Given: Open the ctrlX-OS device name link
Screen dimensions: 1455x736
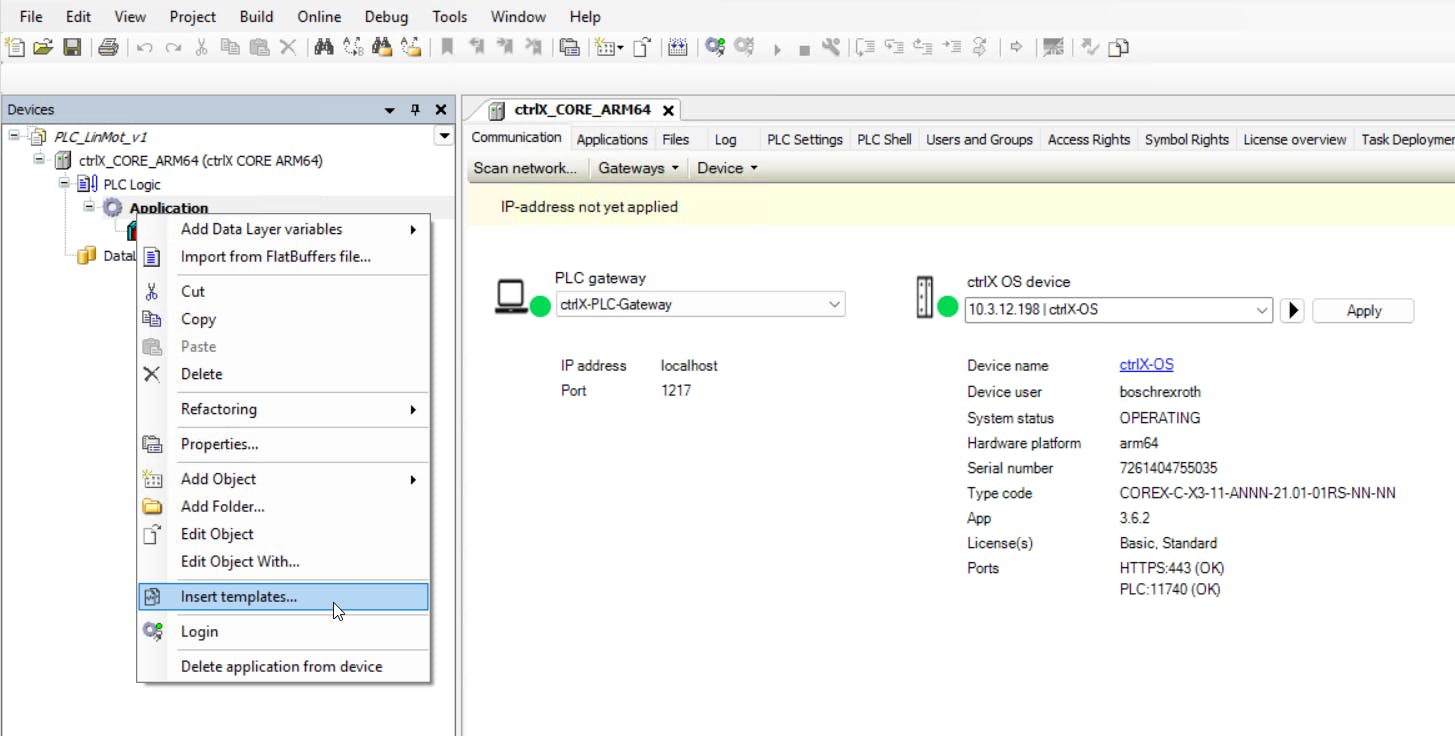Looking at the screenshot, I should (1146, 365).
